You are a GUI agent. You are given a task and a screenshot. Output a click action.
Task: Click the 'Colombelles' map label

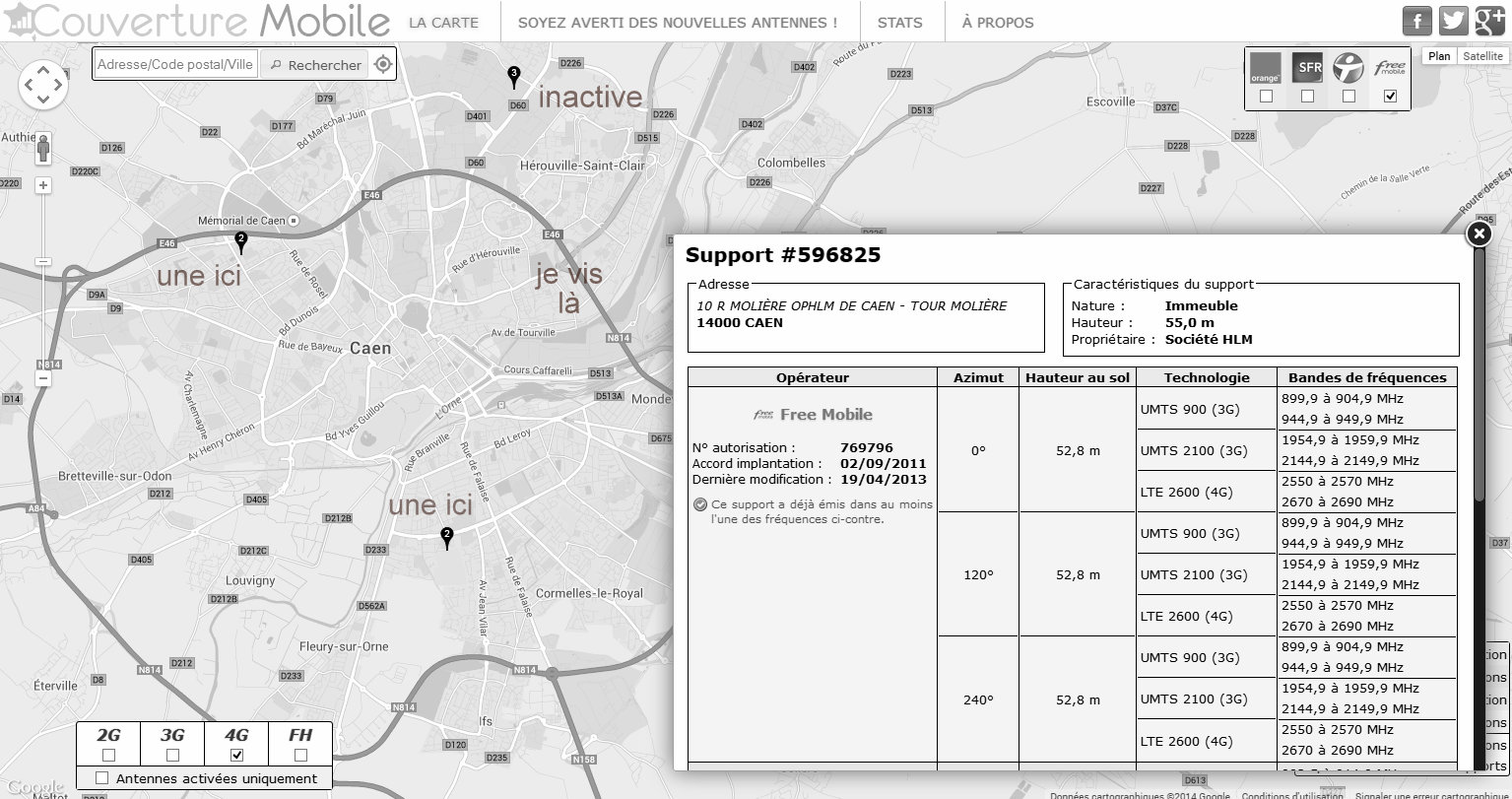[791, 163]
